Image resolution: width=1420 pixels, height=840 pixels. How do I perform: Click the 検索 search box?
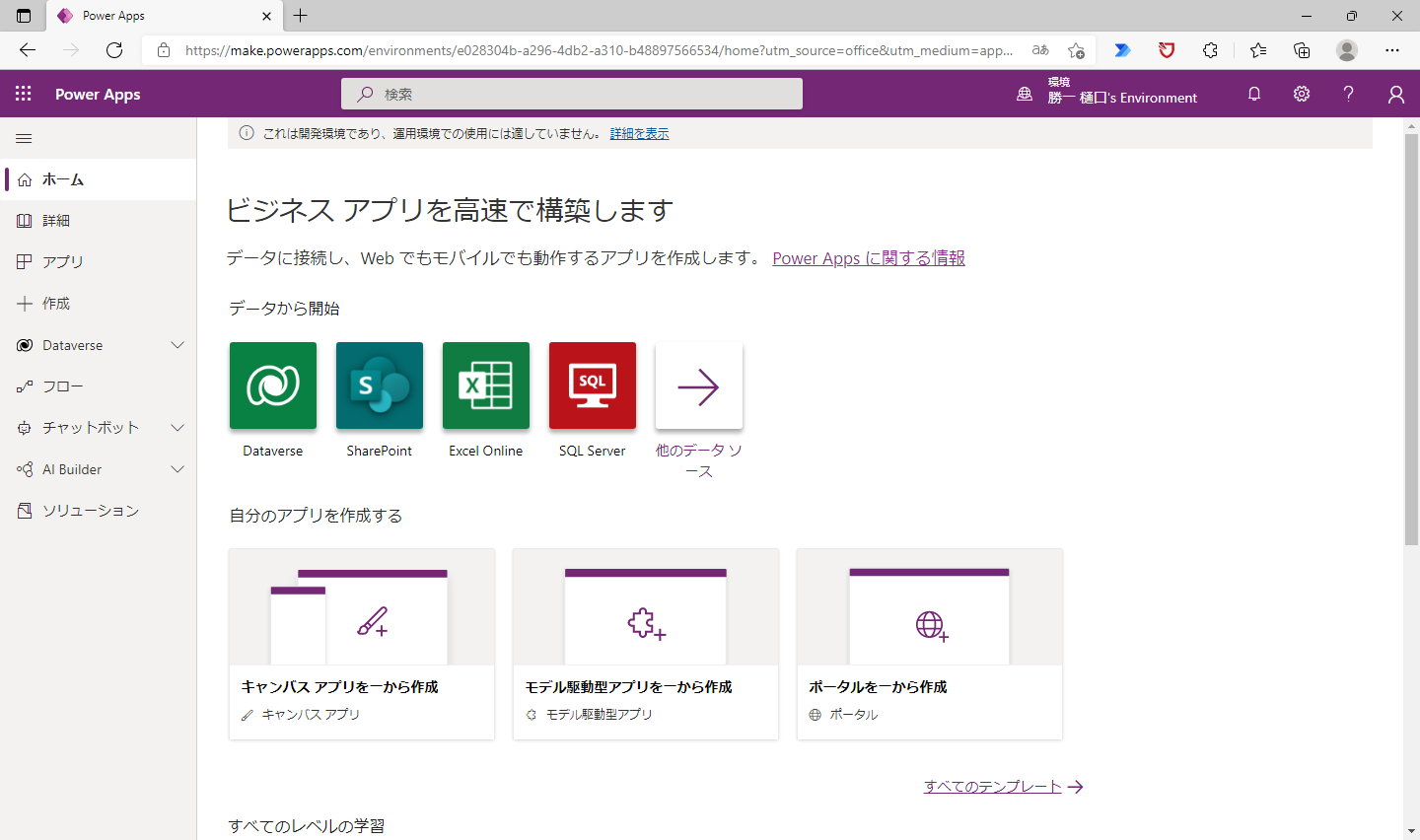tap(572, 94)
